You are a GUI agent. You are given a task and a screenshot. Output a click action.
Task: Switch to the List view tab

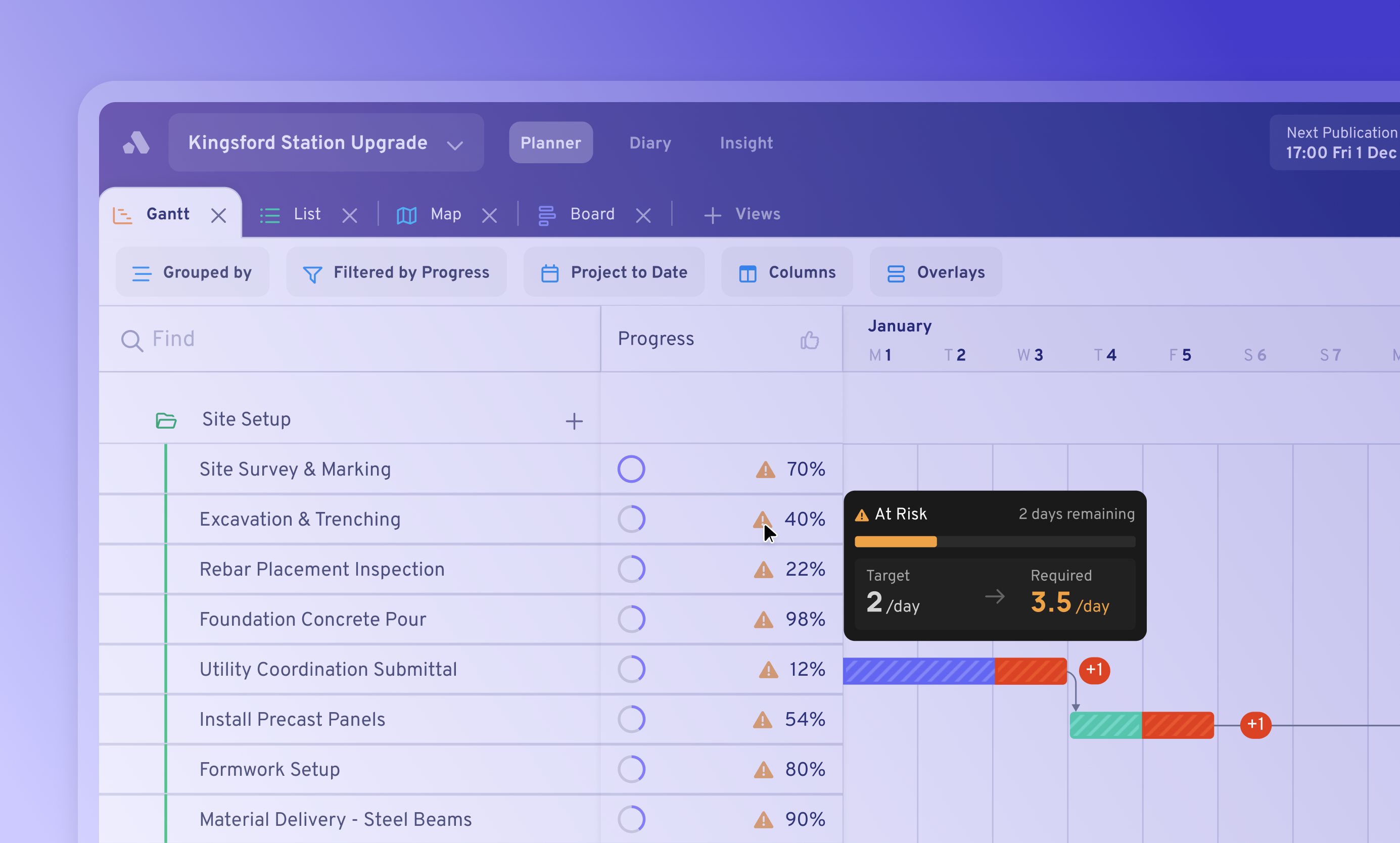click(290, 214)
